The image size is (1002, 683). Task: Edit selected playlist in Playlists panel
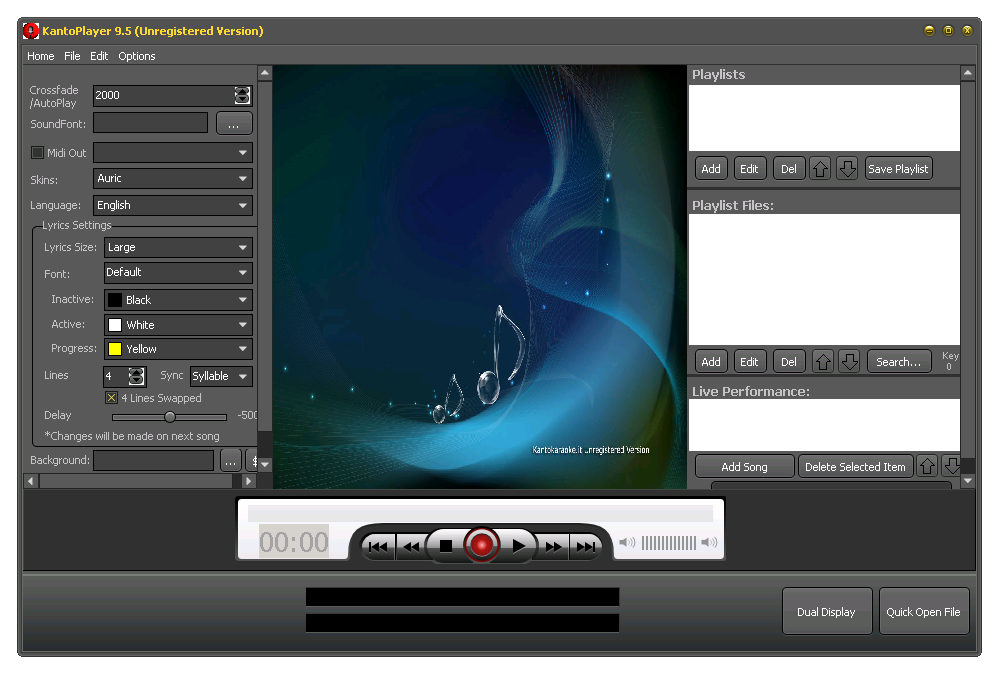(x=749, y=169)
